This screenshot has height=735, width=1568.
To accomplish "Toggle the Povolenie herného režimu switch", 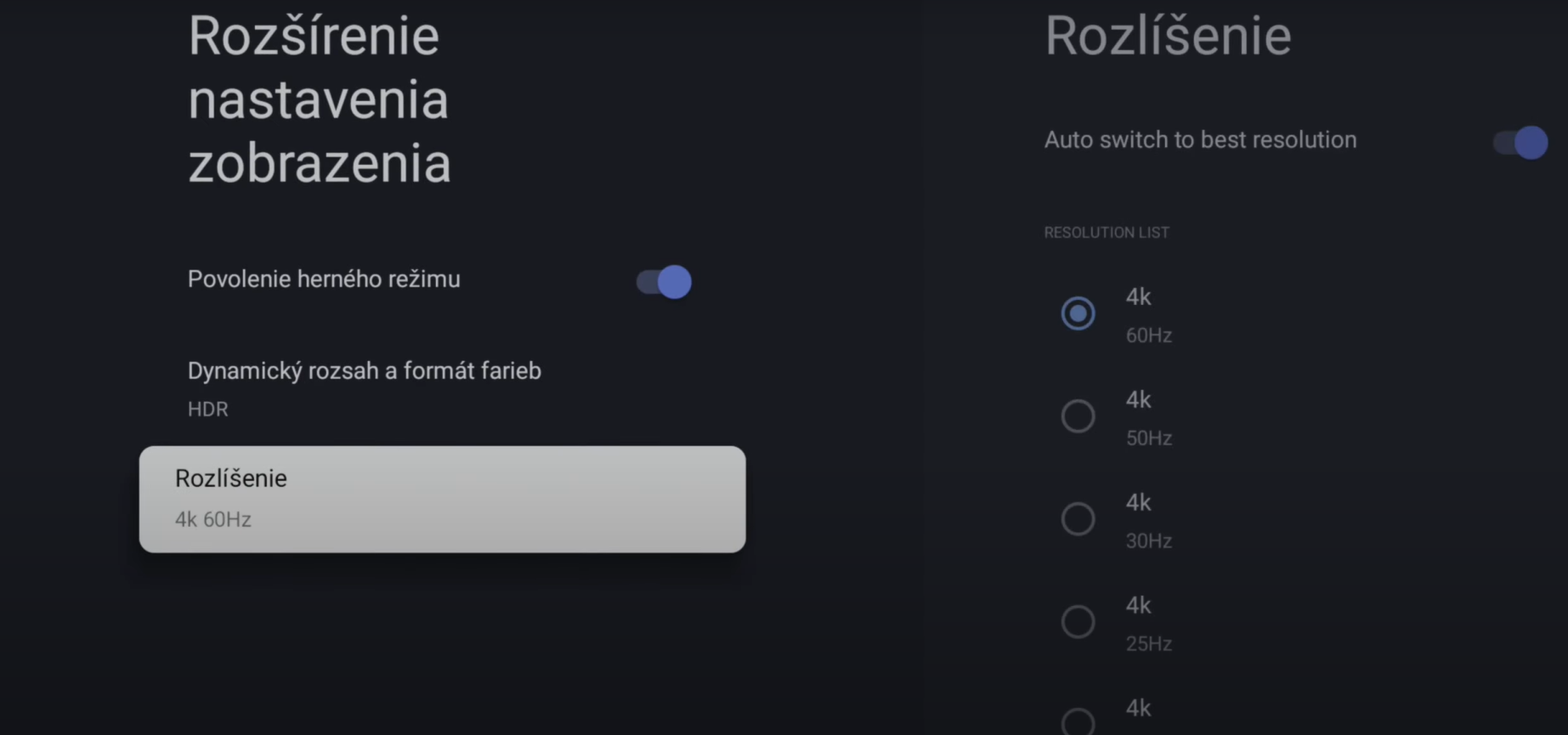I will click(x=664, y=281).
